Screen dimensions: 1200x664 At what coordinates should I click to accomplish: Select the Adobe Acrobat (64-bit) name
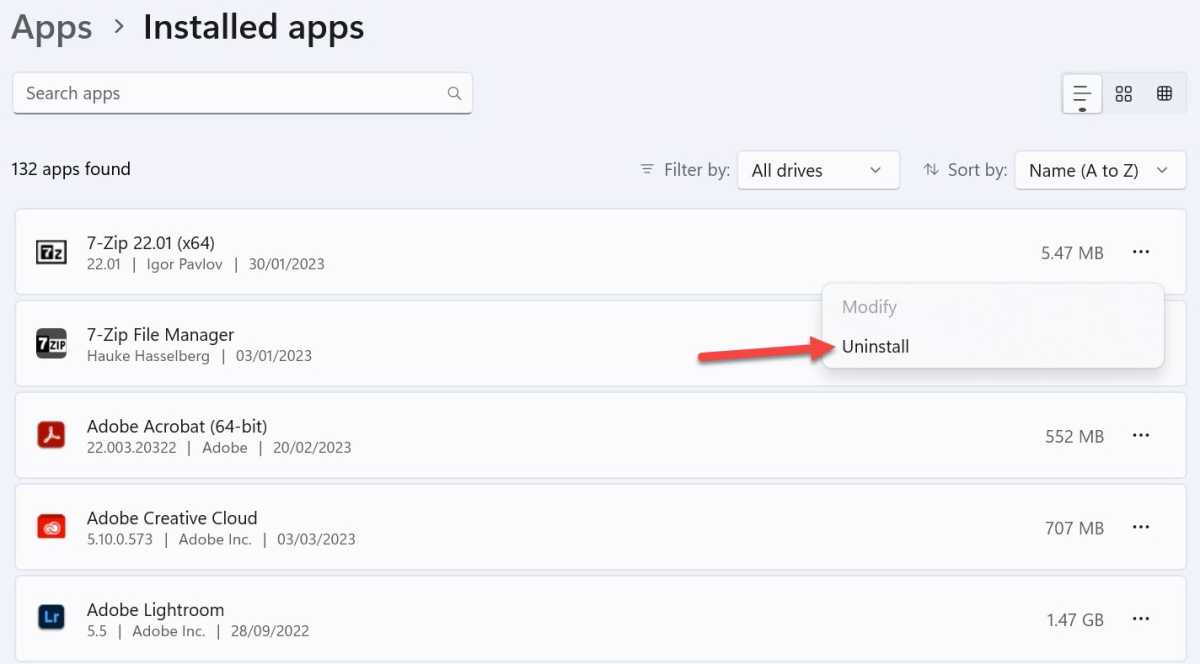177,426
